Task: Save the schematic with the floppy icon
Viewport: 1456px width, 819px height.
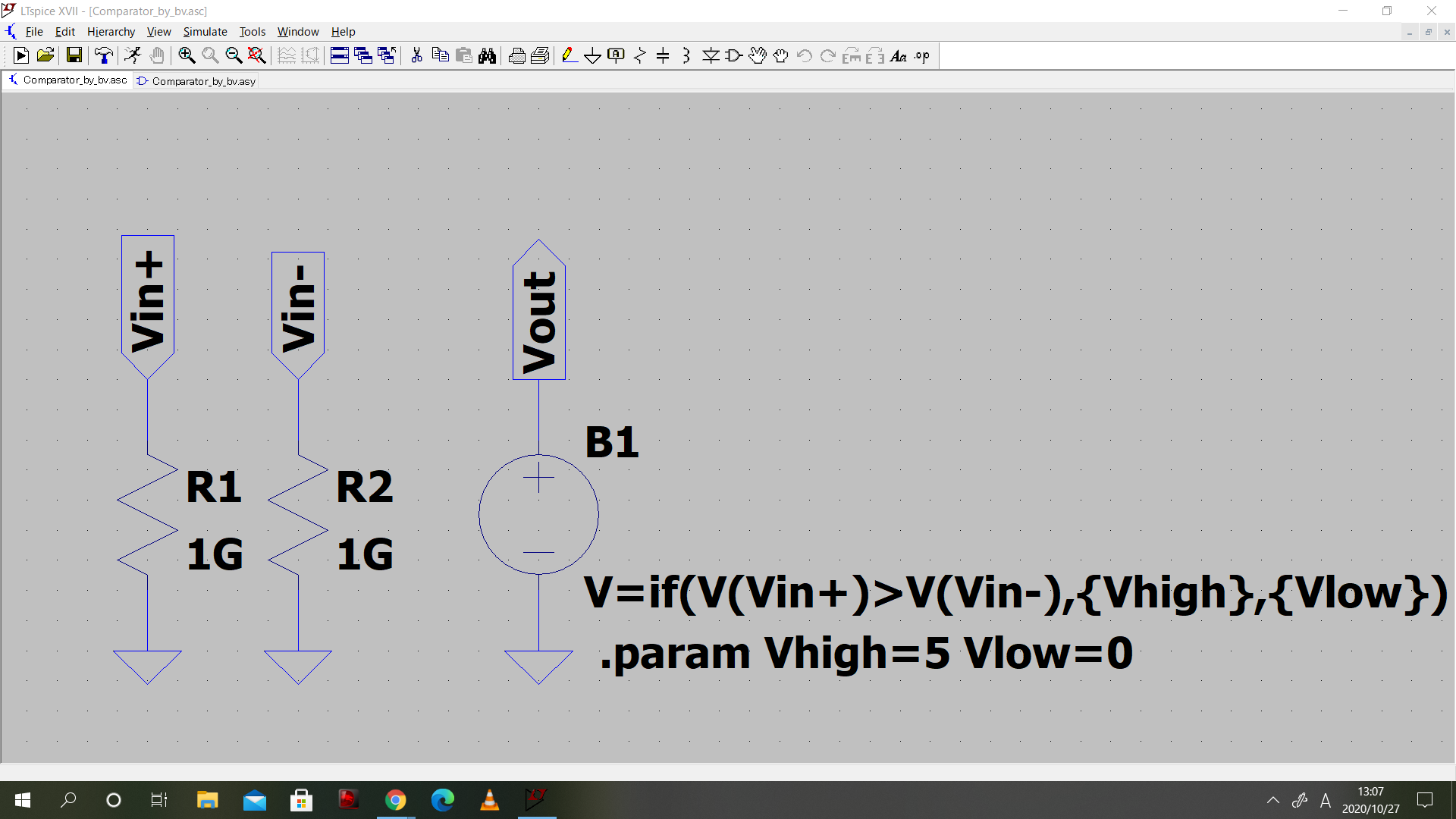Action: (x=74, y=55)
